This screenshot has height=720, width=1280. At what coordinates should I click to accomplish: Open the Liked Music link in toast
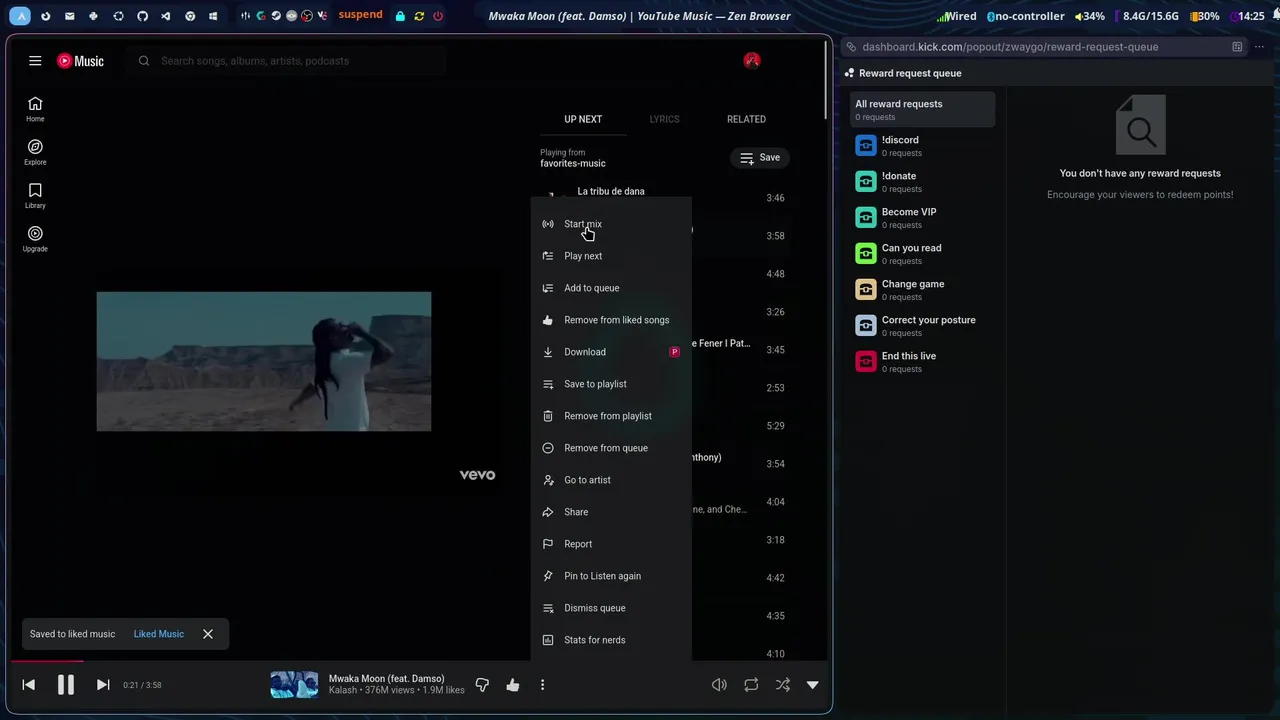pos(159,634)
